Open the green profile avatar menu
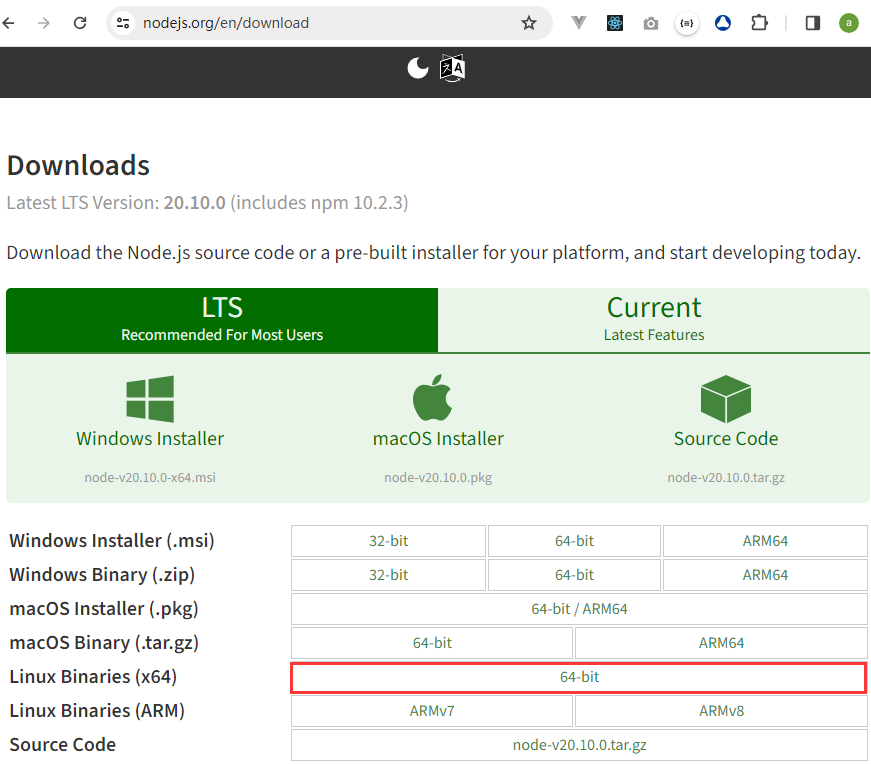Viewport: 871px width, 764px height. click(x=849, y=23)
